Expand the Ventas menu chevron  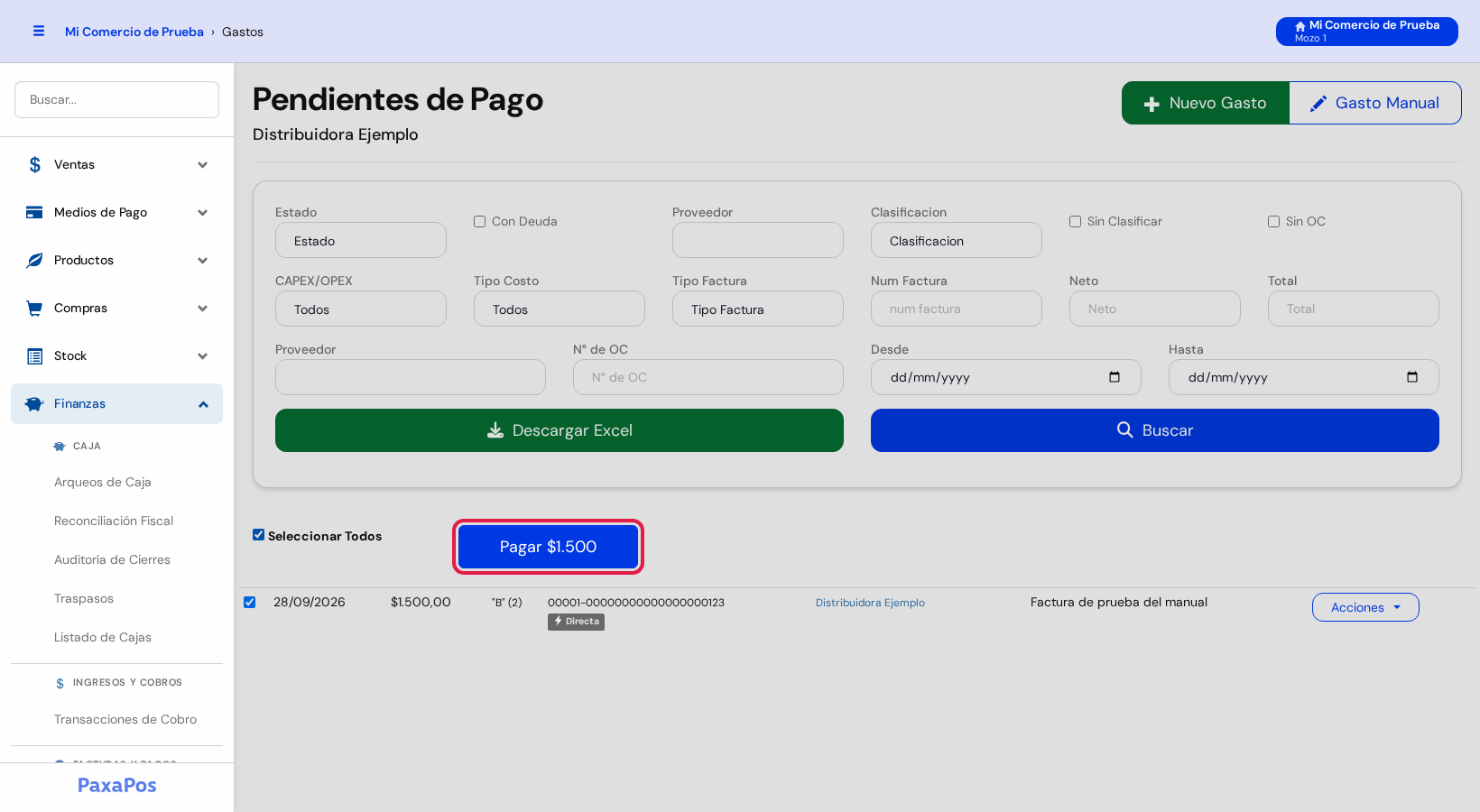pyautogui.click(x=203, y=165)
